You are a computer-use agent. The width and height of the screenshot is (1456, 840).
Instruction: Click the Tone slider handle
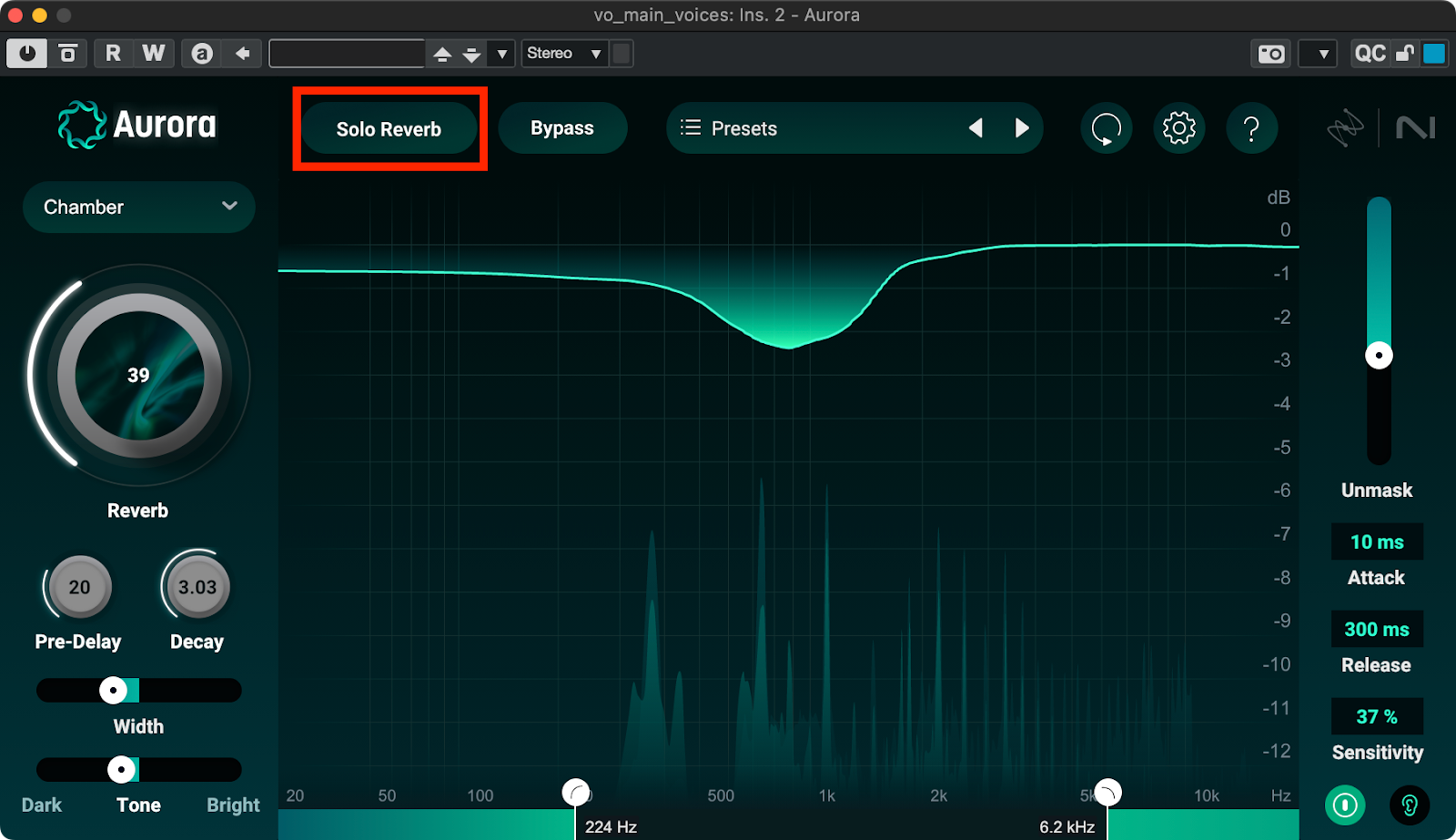click(x=121, y=770)
